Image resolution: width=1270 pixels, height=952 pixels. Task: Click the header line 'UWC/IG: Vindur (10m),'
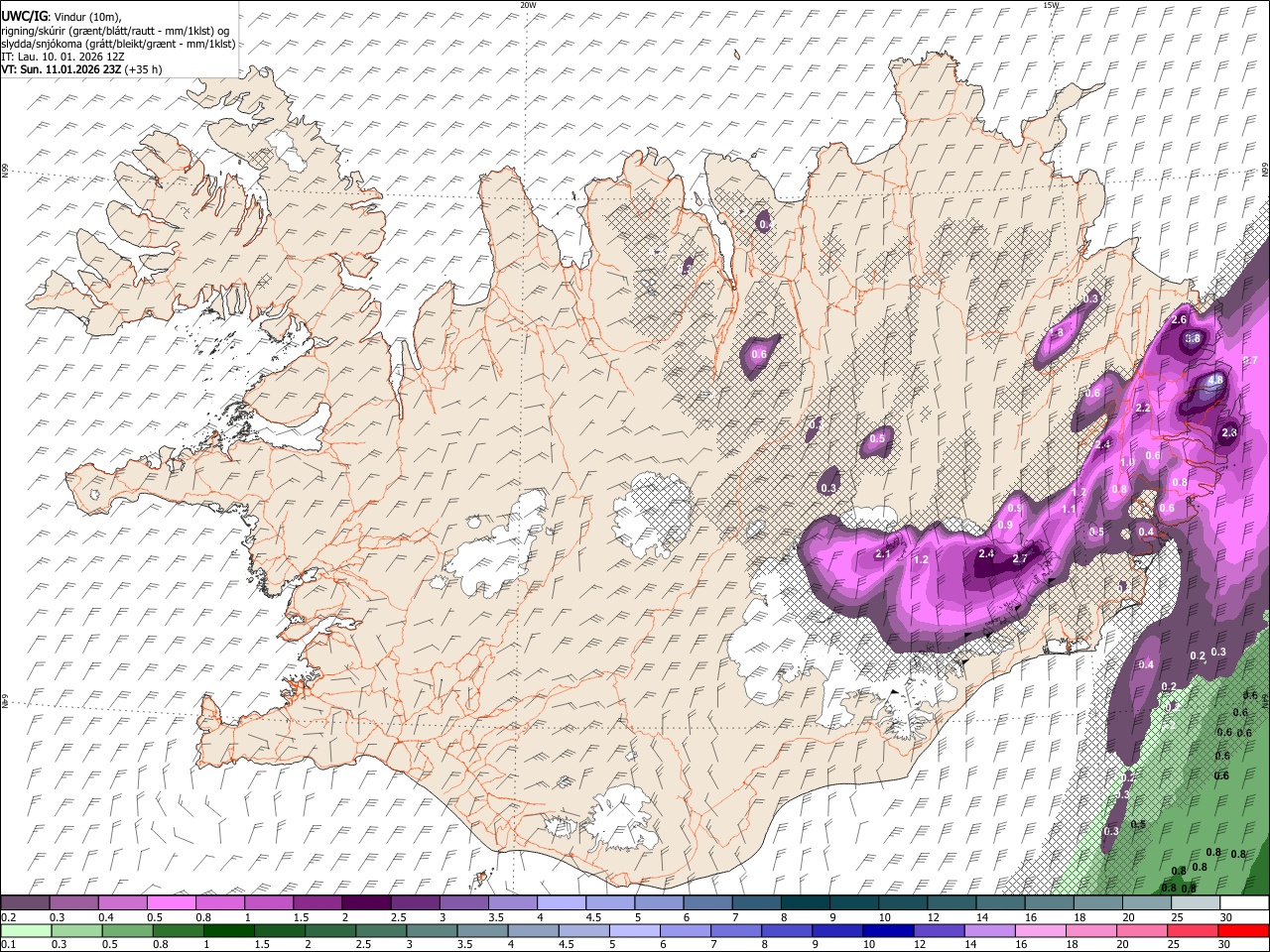[x=62, y=16]
